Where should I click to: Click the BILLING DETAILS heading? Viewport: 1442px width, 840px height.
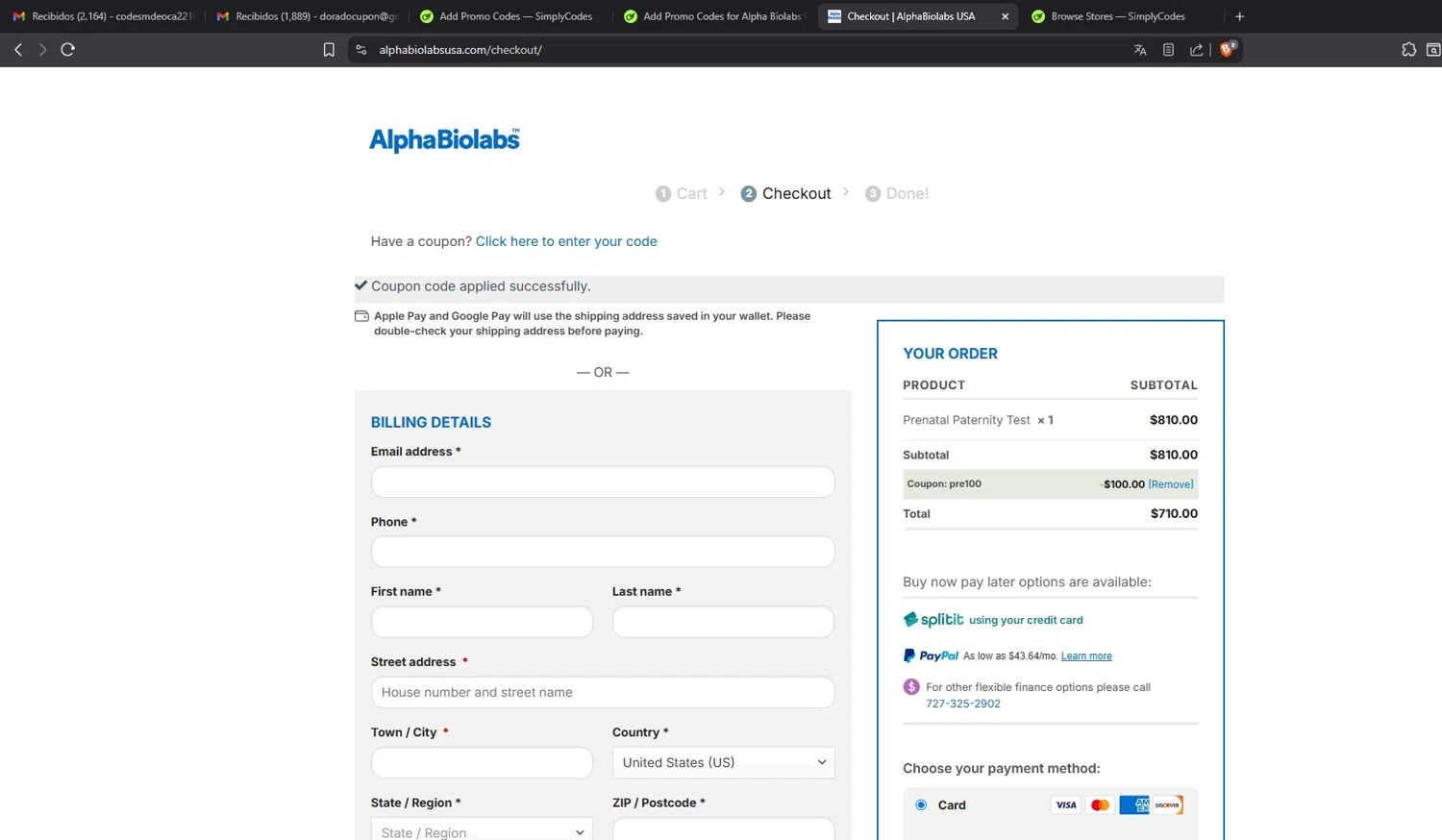(431, 422)
